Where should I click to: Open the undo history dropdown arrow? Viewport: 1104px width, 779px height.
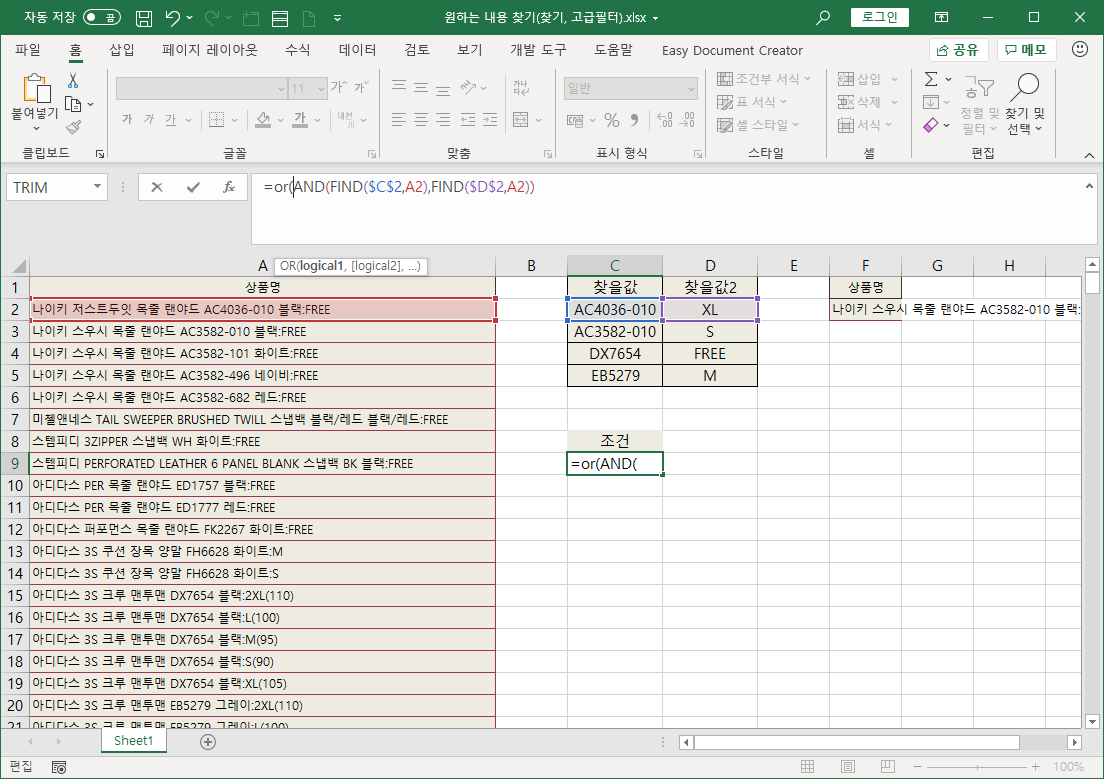click(189, 18)
